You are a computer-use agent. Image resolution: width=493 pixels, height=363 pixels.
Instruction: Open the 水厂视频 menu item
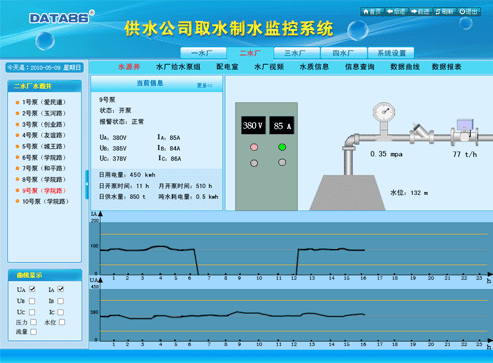pos(269,67)
